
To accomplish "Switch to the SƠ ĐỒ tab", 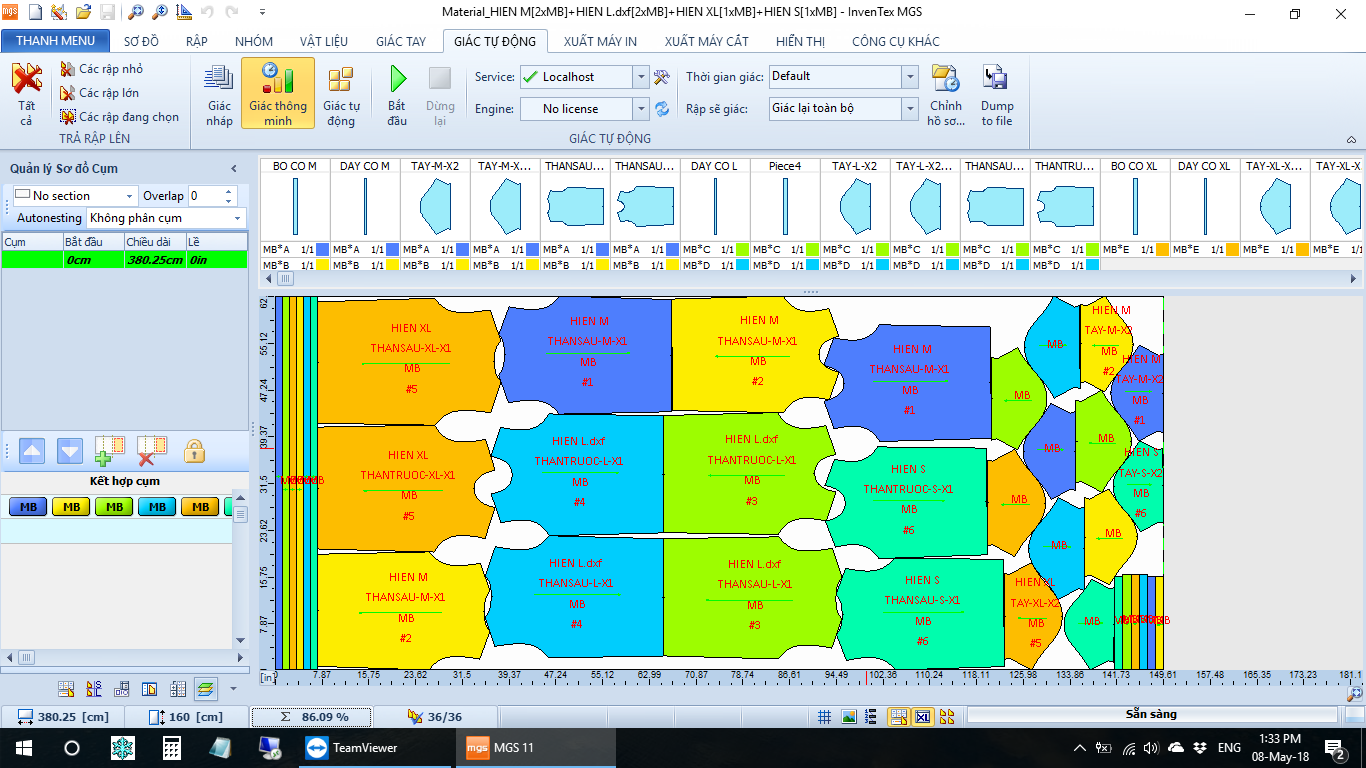I will click(142, 41).
